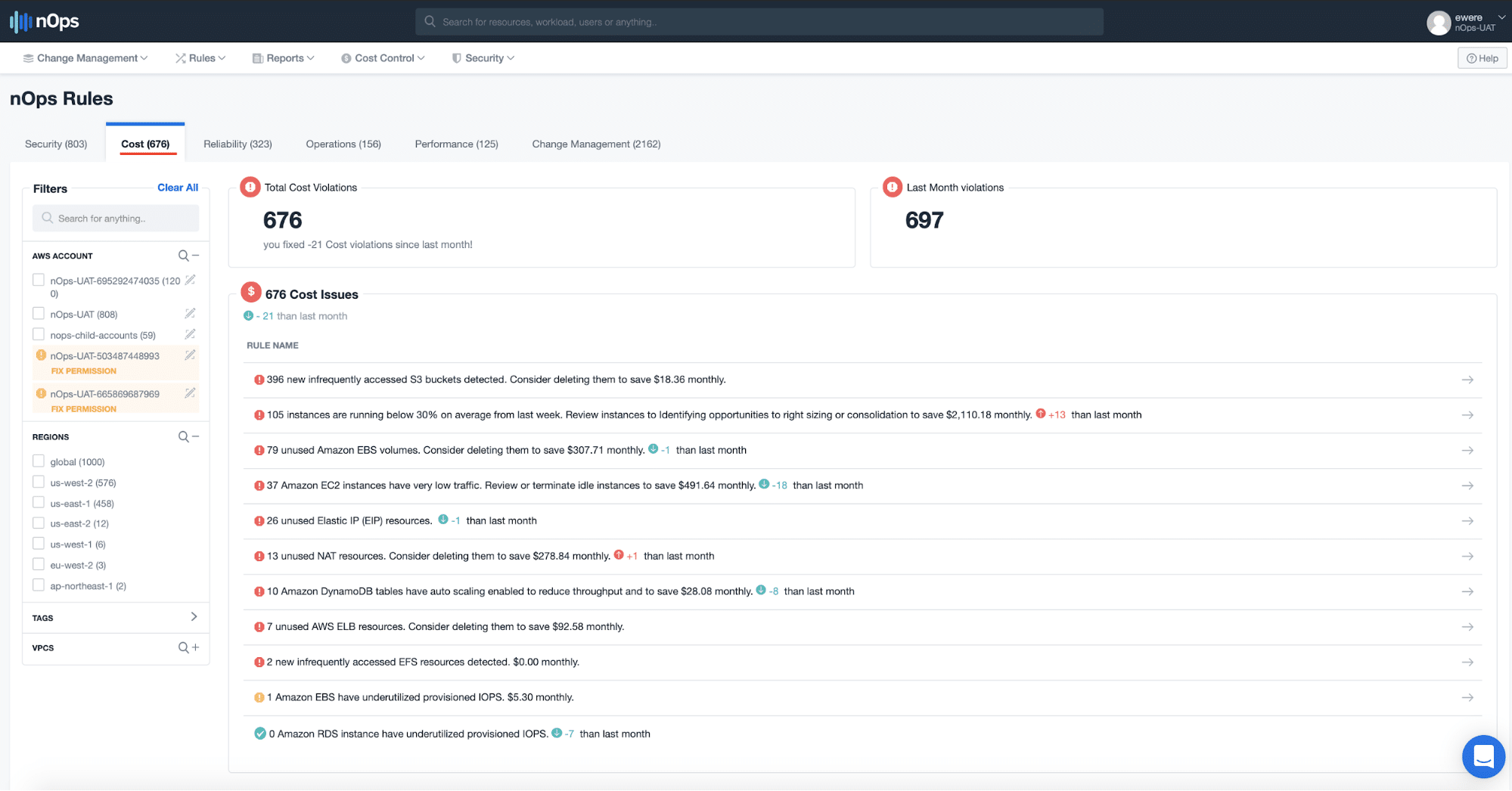Switch to the Performance (125) tab
The height and width of the screenshot is (791, 1512).
(x=456, y=144)
